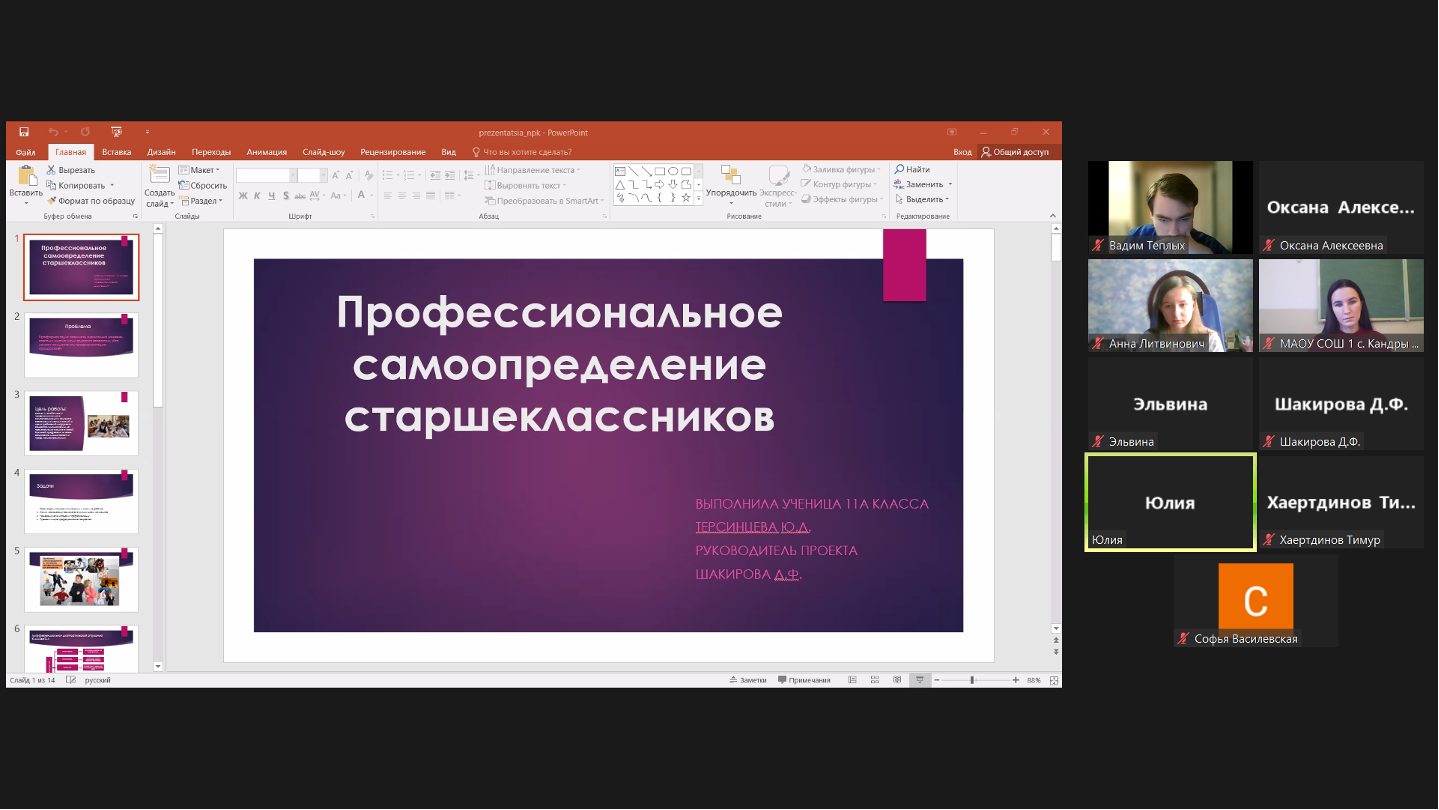This screenshot has height=810, width=1439.
Task: Switch to slide sorter view in status bar
Action: pyautogui.click(x=873, y=680)
